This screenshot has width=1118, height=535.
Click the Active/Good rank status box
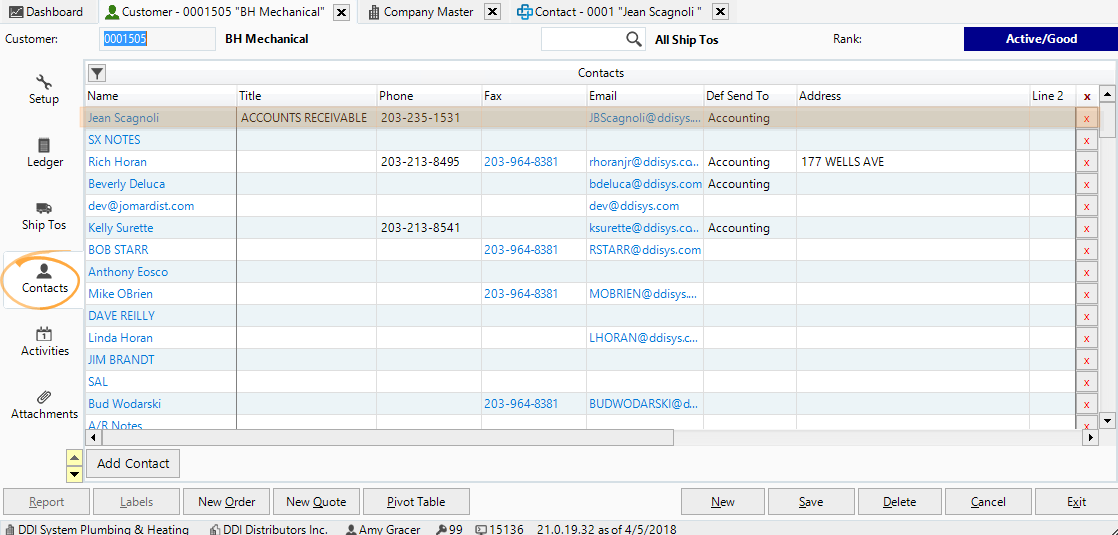(x=1040, y=39)
